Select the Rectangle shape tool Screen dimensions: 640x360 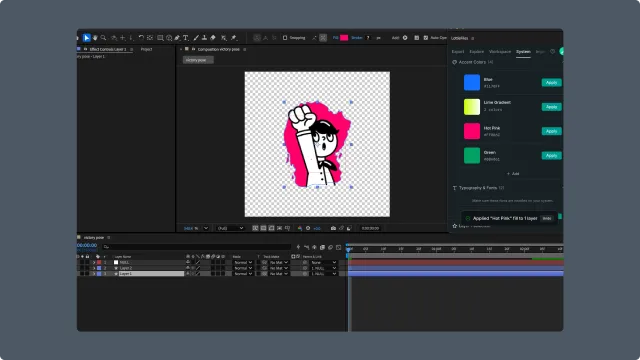160,38
